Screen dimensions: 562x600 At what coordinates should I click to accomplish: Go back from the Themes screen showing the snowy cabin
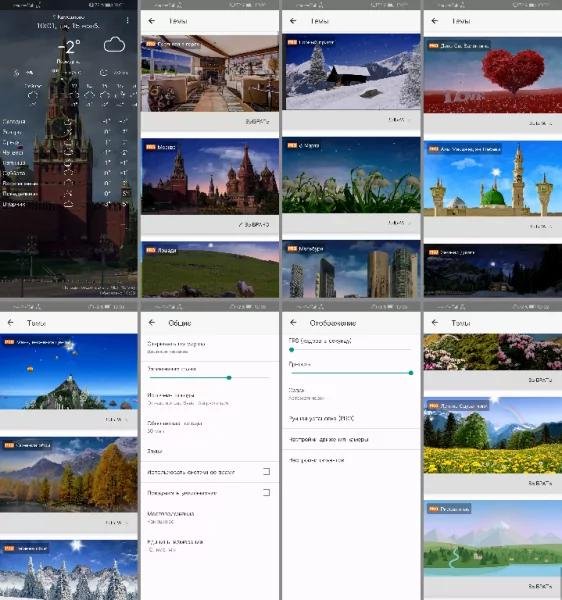tap(293, 21)
